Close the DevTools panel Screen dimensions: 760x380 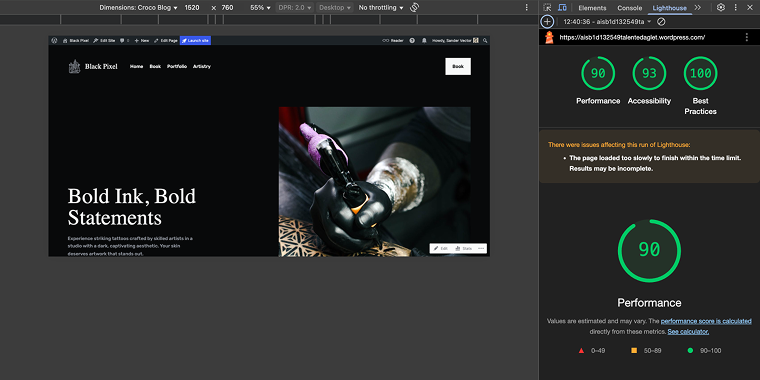tap(749, 8)
